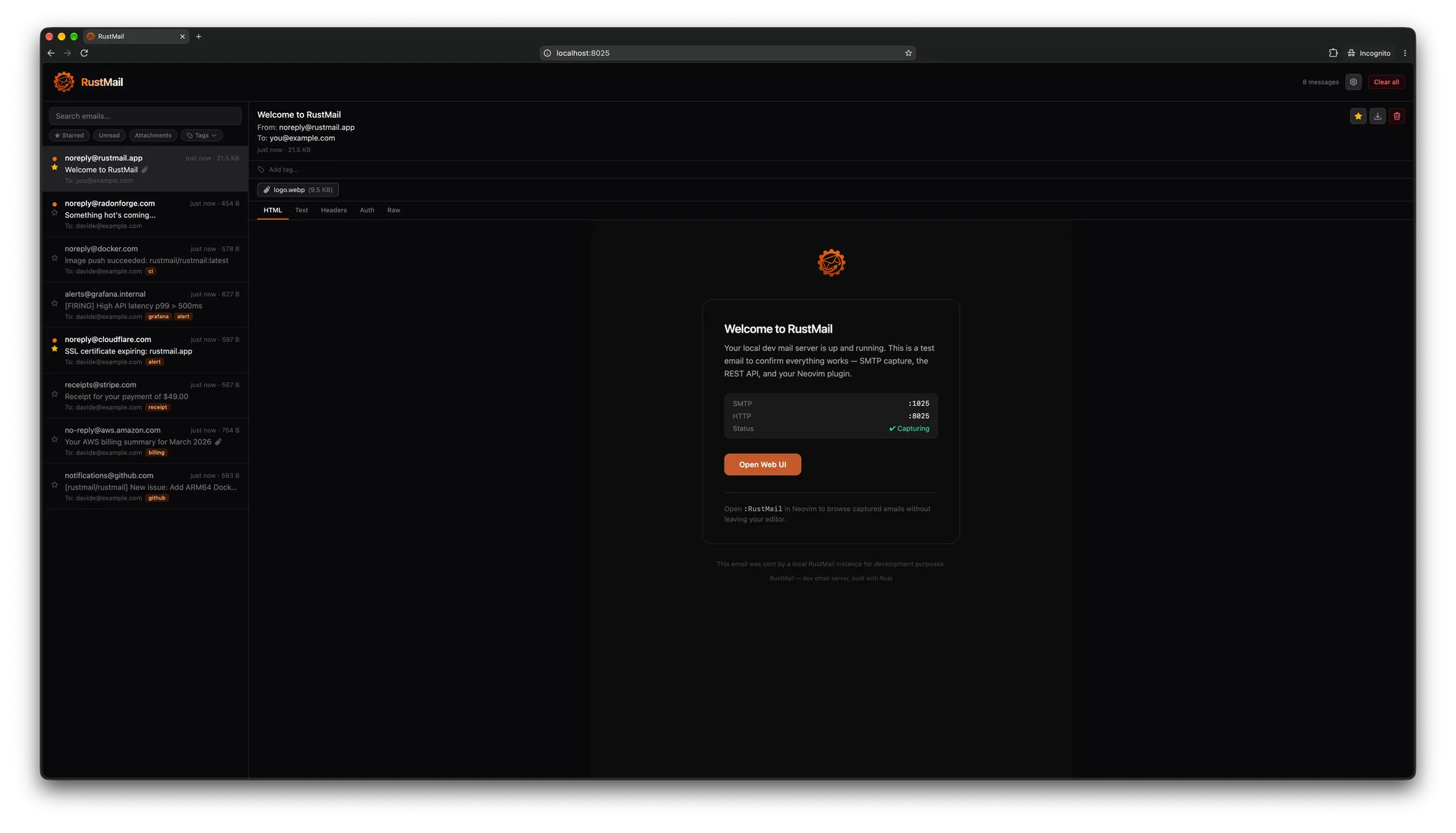Delete the open email with trash icon
The image size is (1456, 833).
1397,116
